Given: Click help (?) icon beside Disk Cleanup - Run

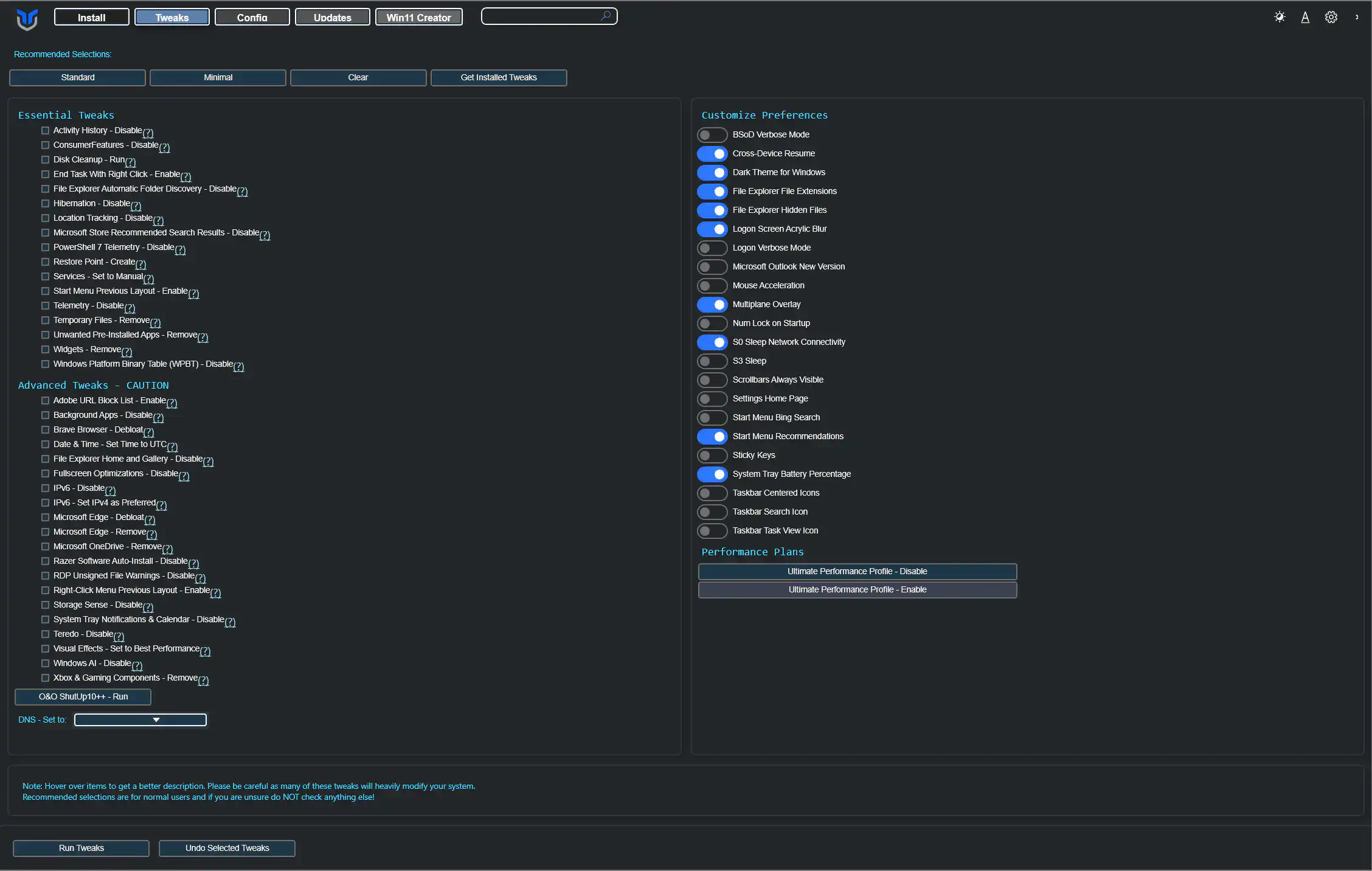Looking at the screenshot, I should pos(130,162).
